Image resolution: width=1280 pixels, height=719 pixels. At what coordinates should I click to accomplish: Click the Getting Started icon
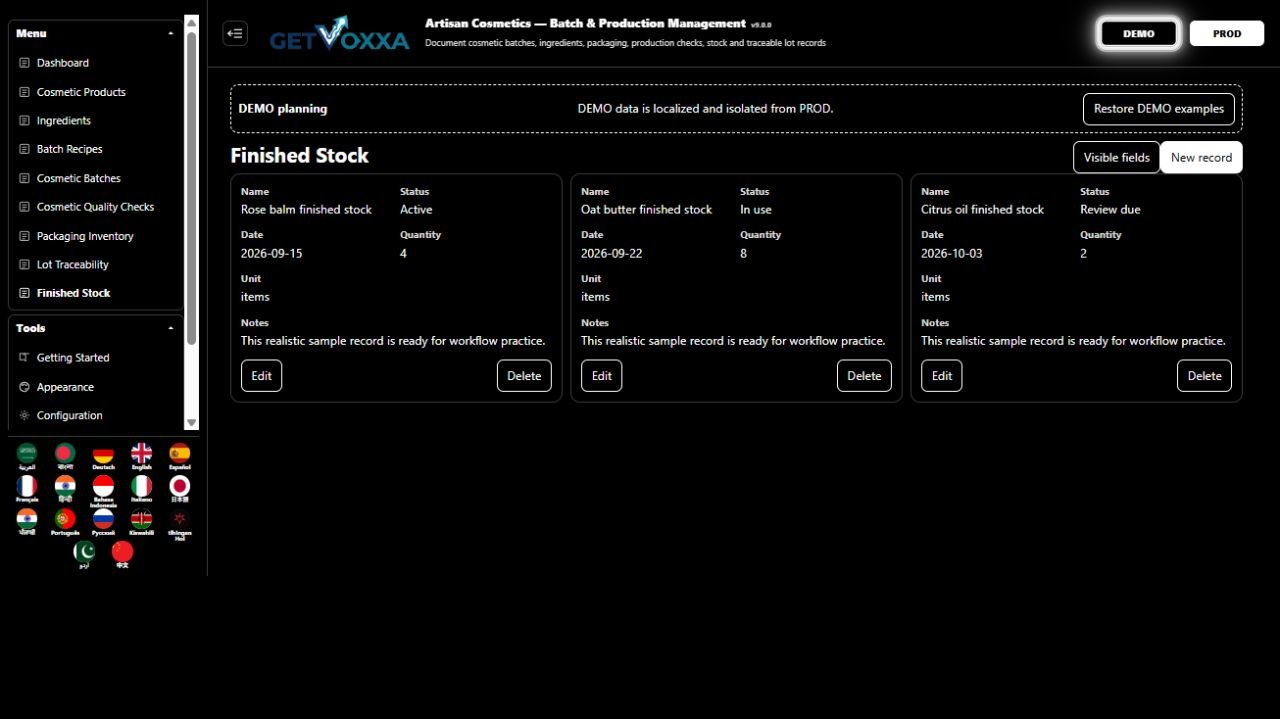(x=25, y=357)
